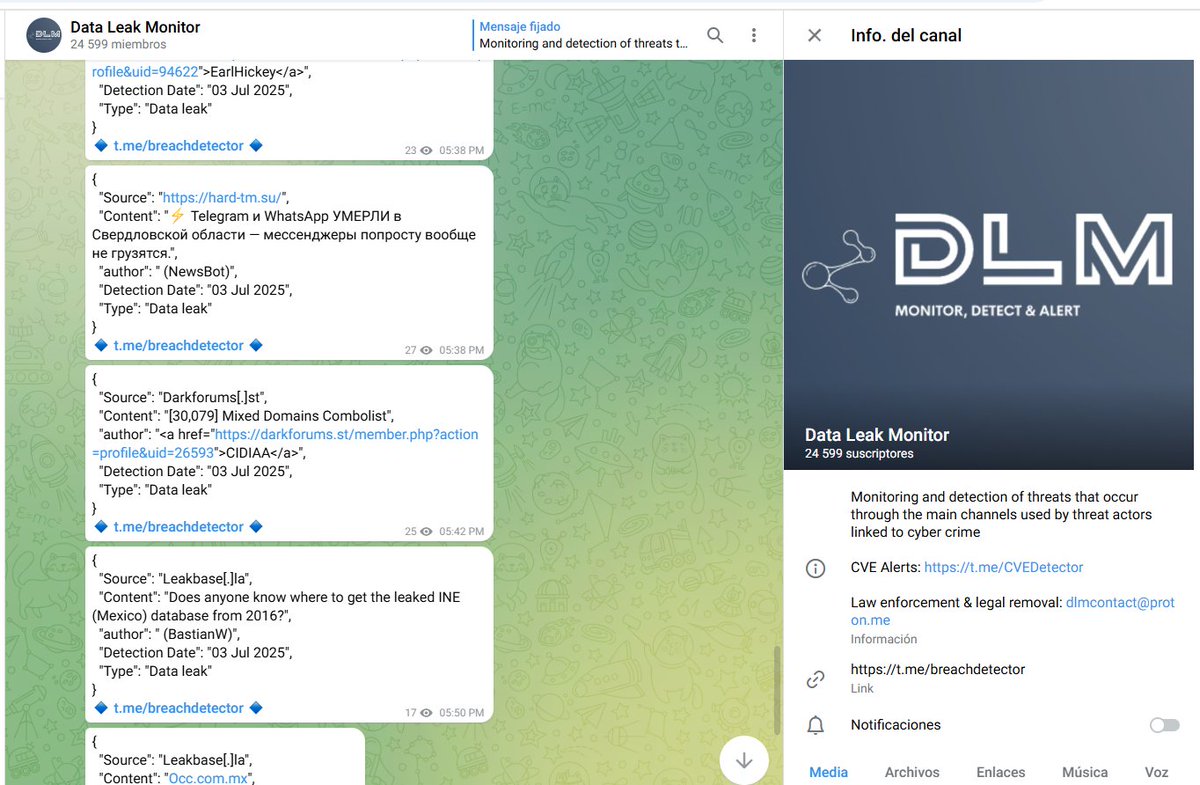Click the (NewsBot) author line

tap(168, 271)
